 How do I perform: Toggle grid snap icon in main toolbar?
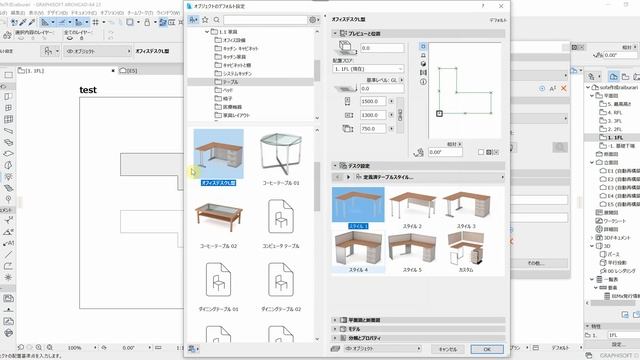click(x=96, y=22)
